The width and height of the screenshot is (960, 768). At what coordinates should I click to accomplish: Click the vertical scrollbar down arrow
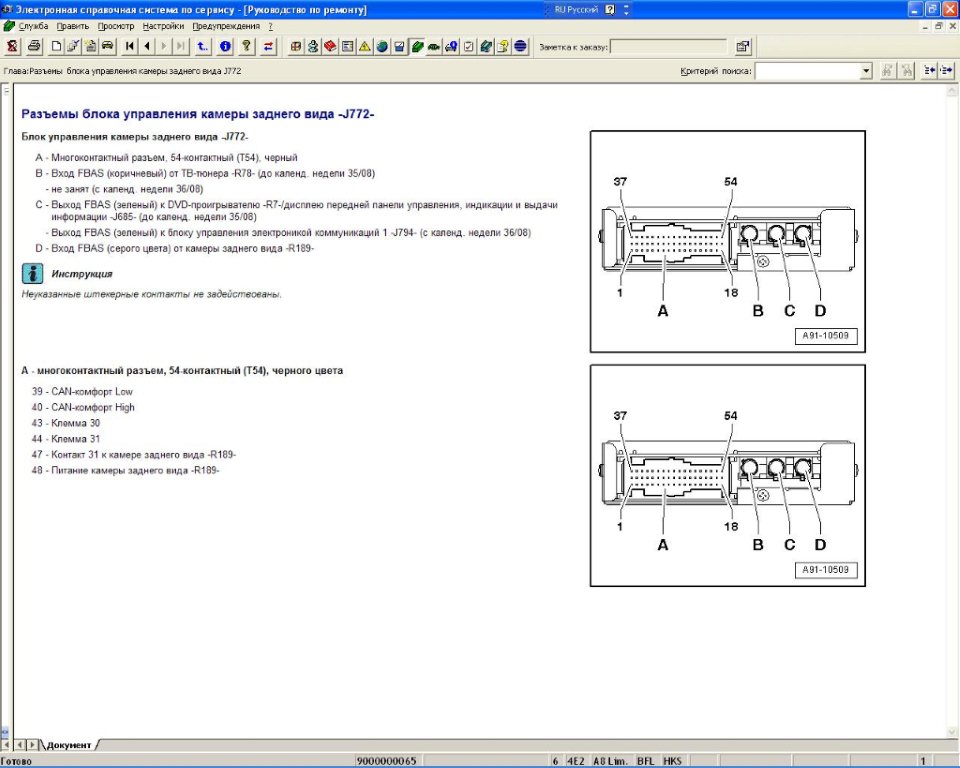tap(951, 731)
